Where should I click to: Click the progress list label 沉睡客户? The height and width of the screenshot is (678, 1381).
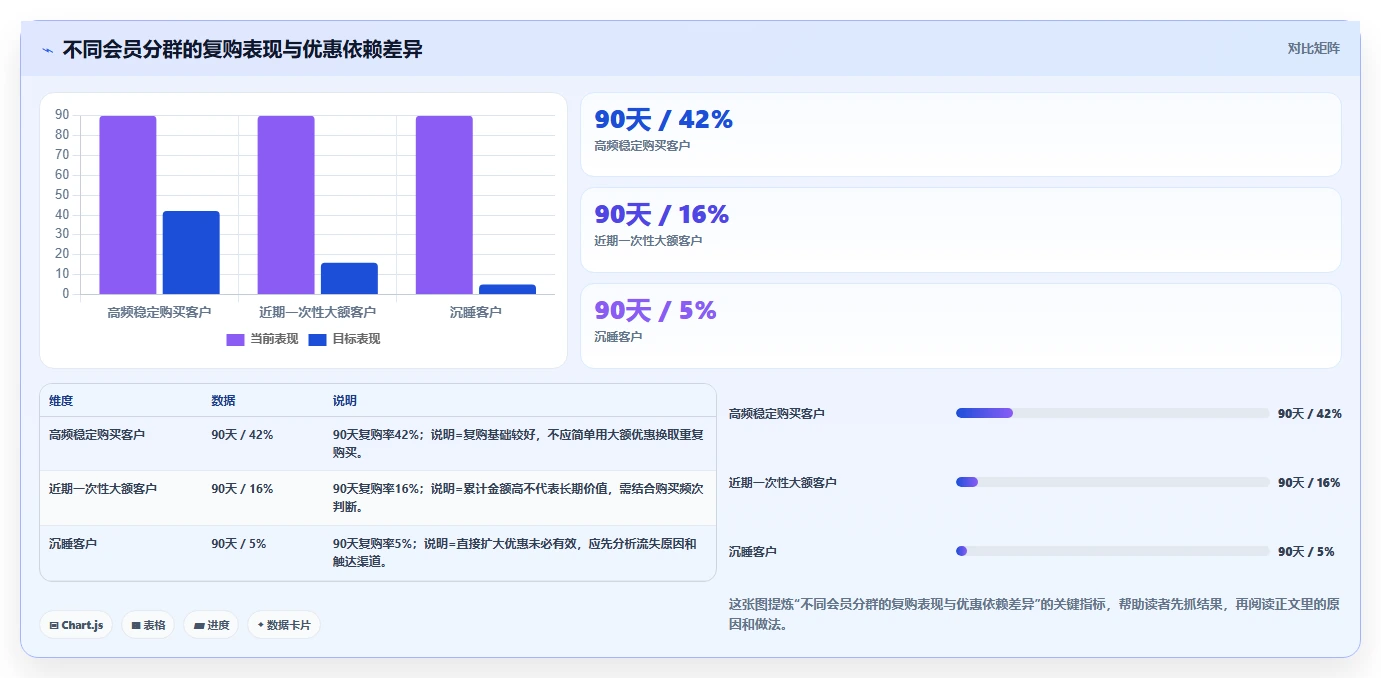coord(753,552)
